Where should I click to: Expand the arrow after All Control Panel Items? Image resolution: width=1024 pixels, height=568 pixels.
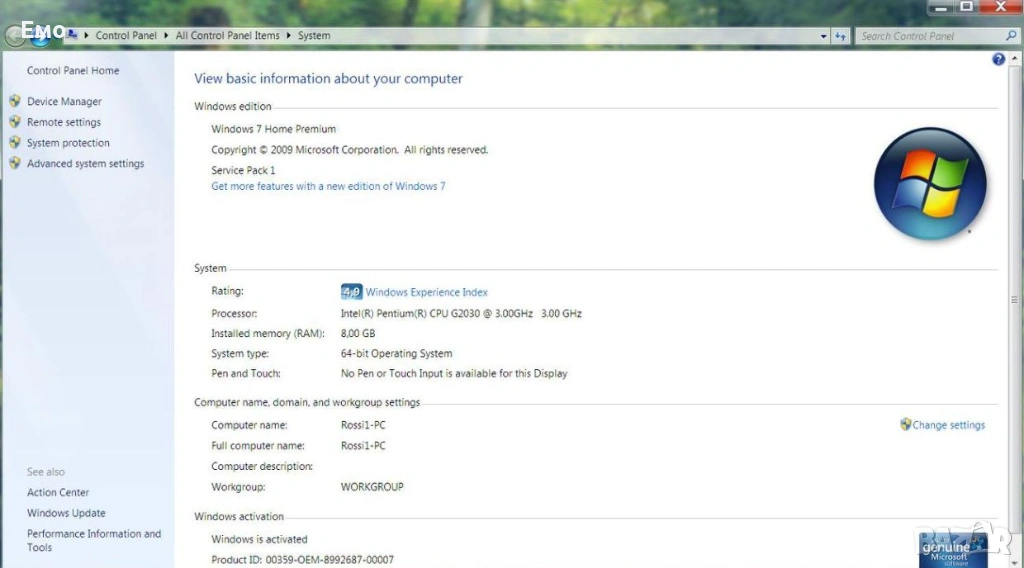(289, 36)
